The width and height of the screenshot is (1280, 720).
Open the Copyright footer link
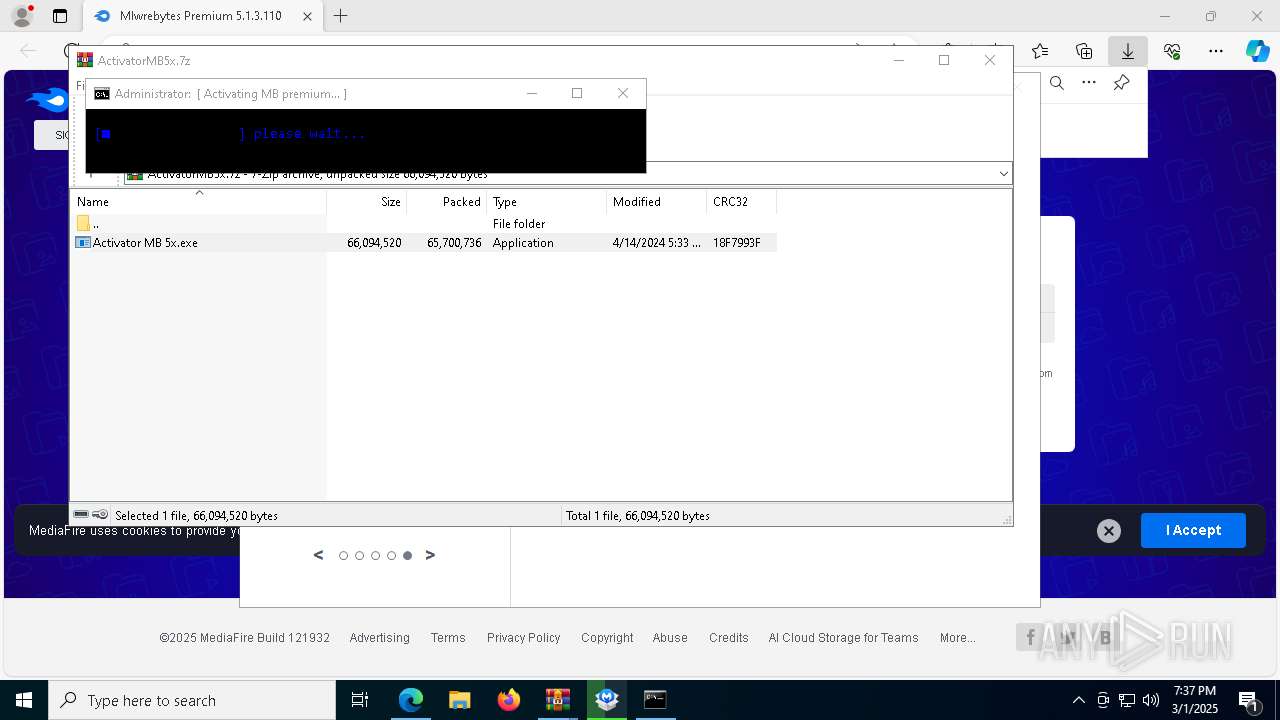pos(607,638)
